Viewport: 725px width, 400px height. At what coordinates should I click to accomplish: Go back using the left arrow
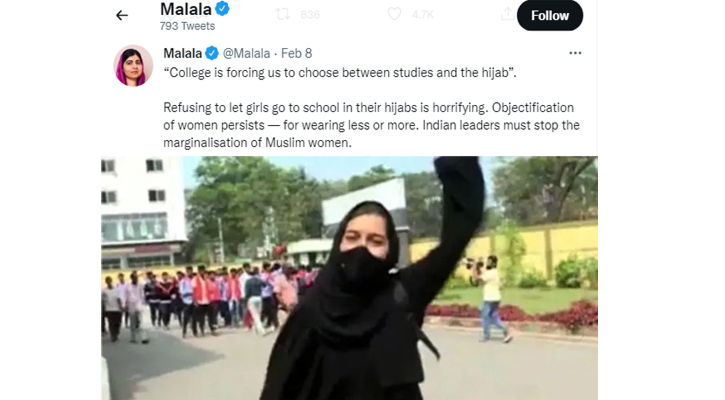pos(122,16)
